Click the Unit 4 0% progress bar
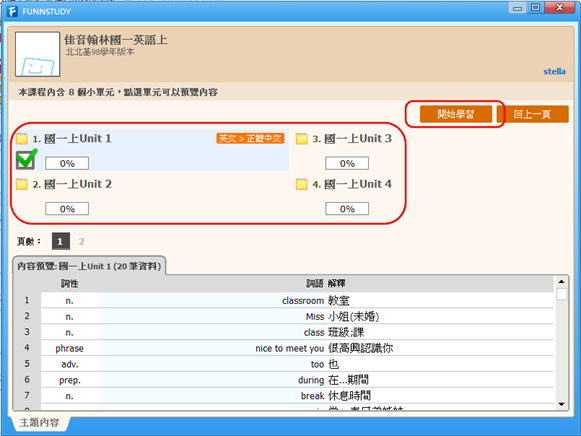The width and height of the screenshot is (581, 436). coord(347,209)
